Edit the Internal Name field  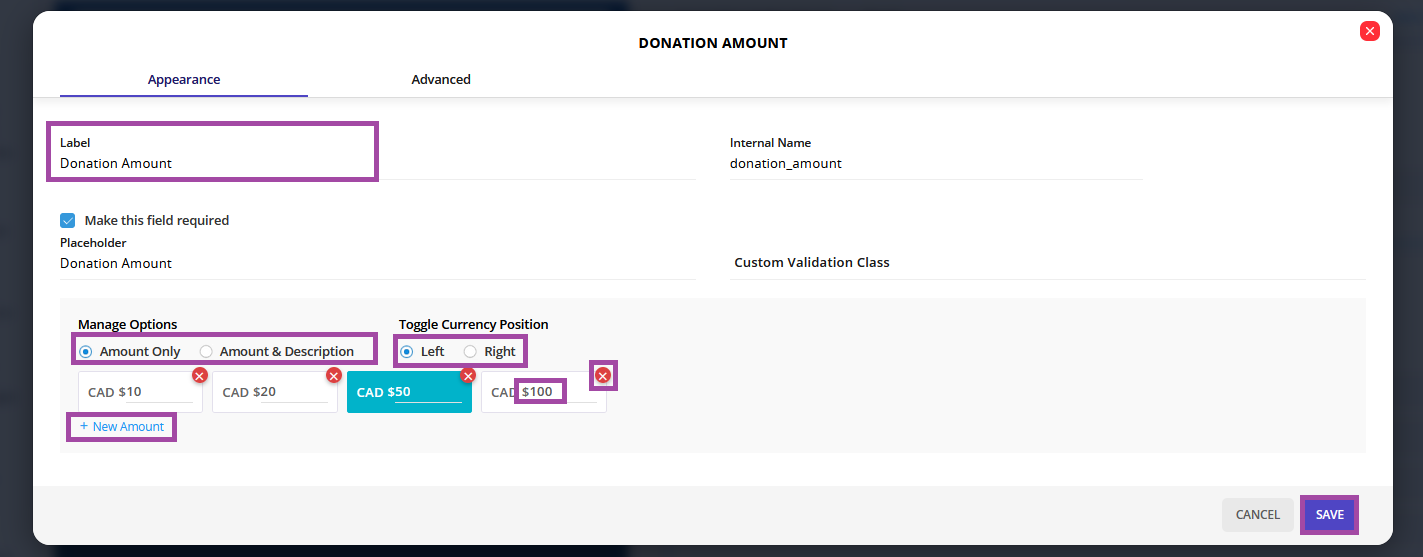pyautogui.click(x=937, y=163)
